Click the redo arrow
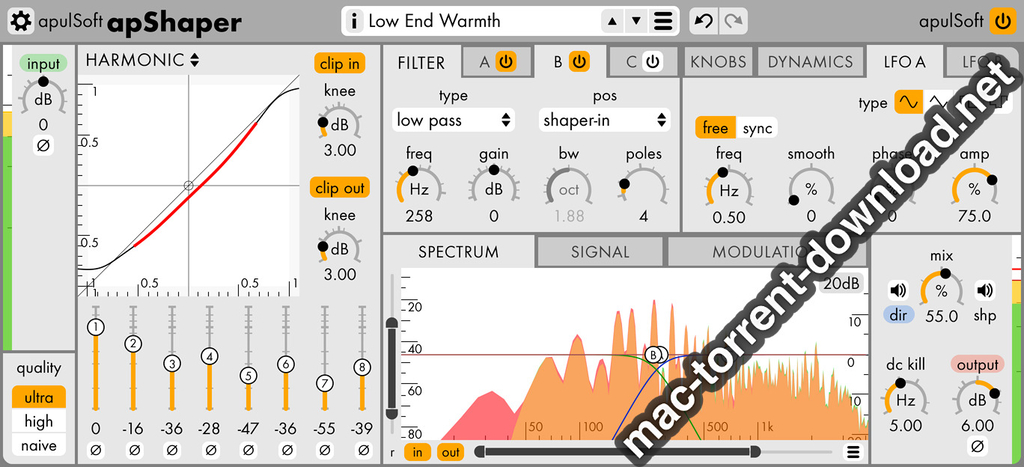 733,21
